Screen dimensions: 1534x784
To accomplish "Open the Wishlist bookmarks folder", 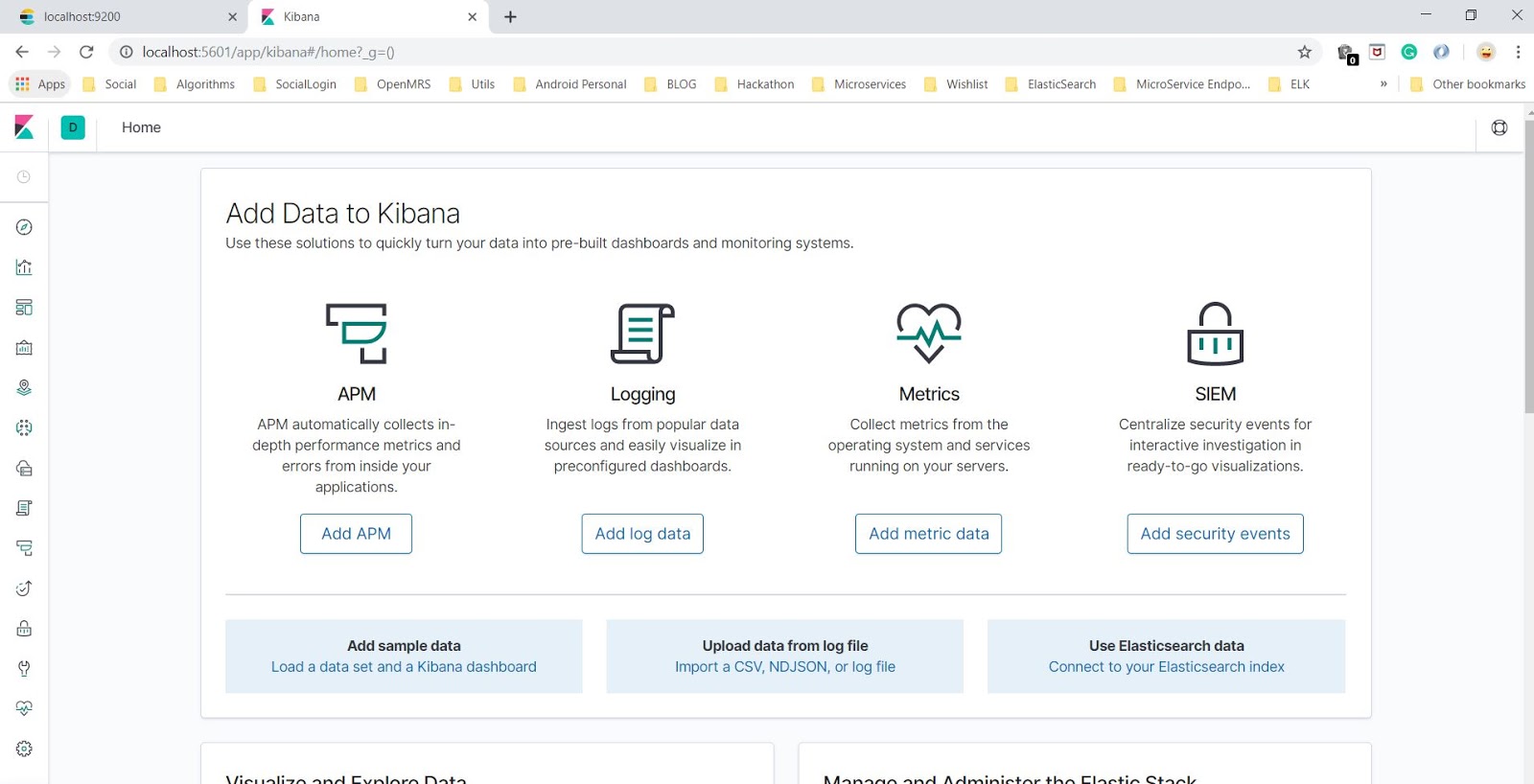I will click(x=956, y=84).
